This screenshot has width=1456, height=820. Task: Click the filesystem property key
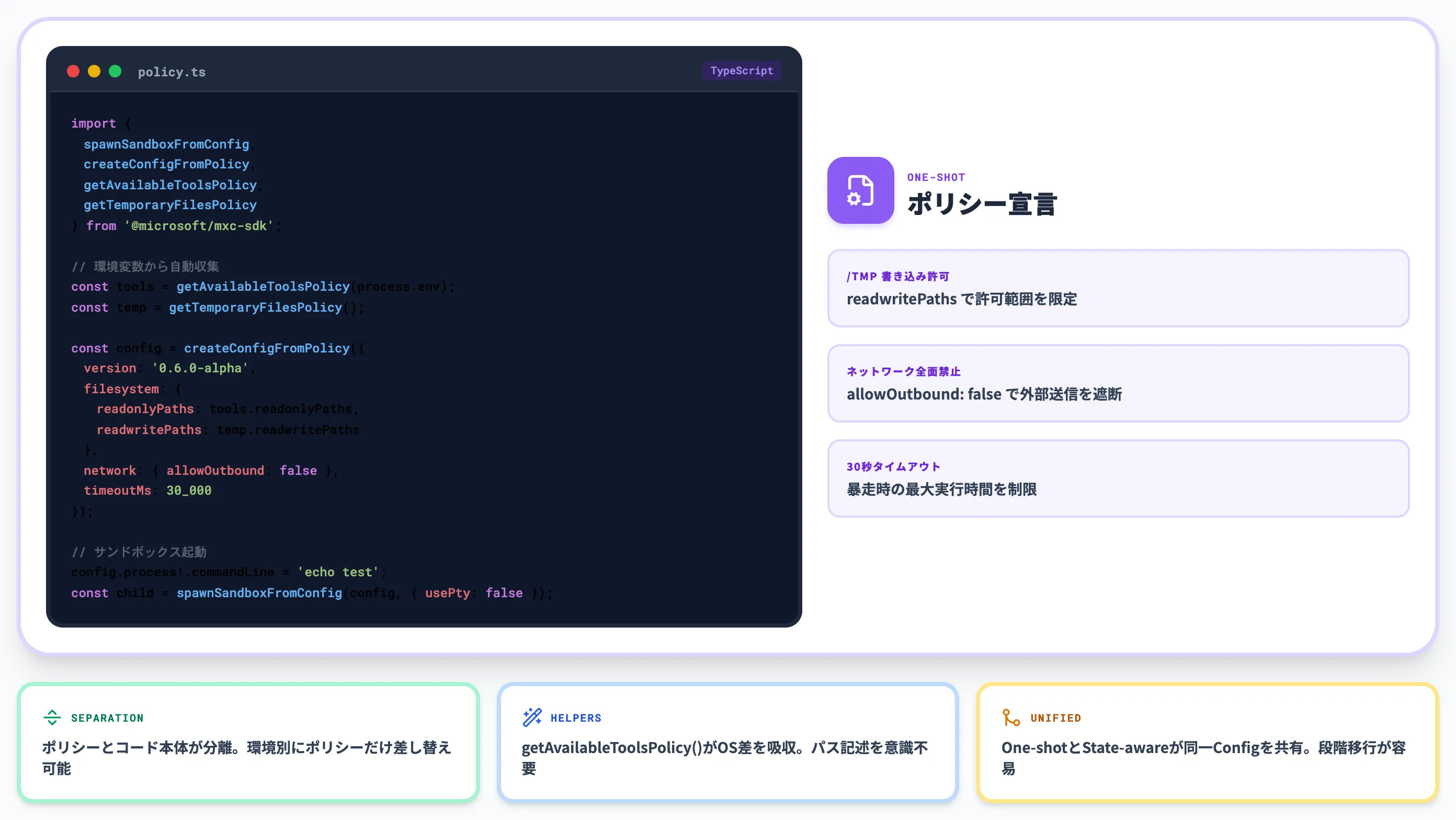tap(121, 389)
